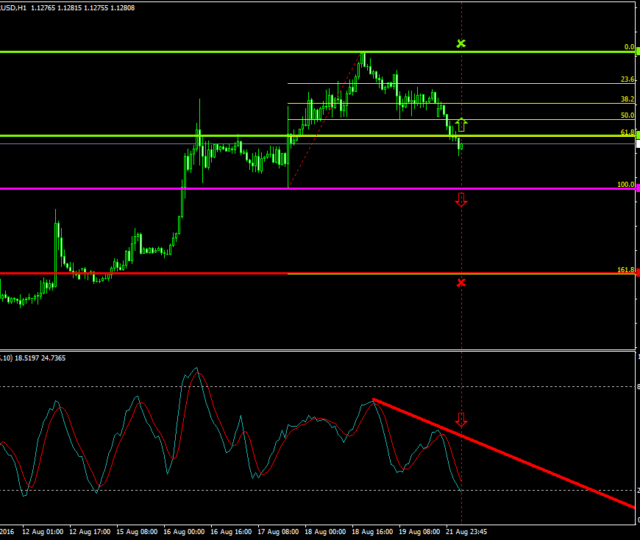Select the red down arrow below the magenta line
This screenshot has width=640, height=540.
coord(461,201)
